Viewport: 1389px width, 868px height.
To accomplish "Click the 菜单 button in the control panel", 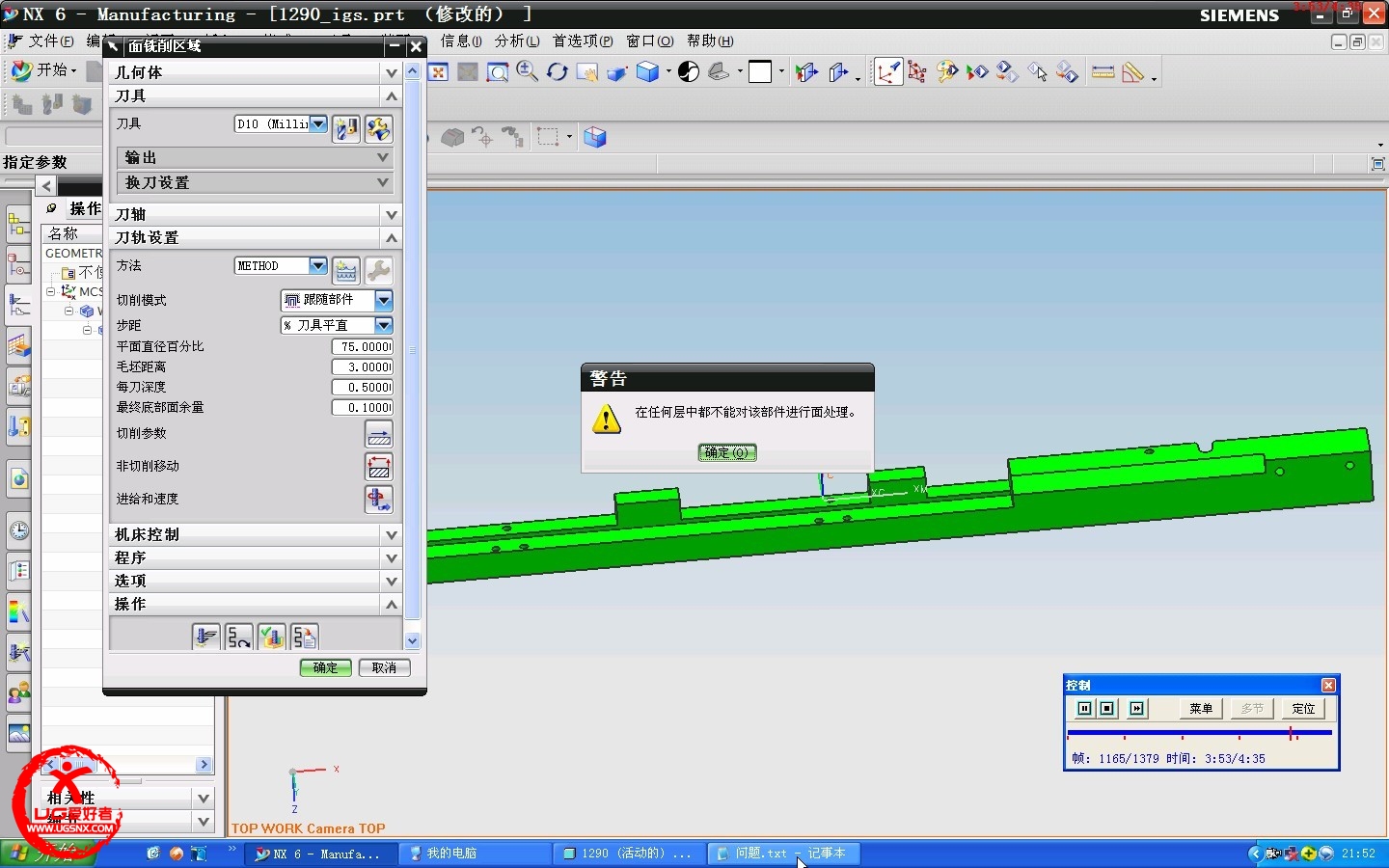I will (1201, 709).
